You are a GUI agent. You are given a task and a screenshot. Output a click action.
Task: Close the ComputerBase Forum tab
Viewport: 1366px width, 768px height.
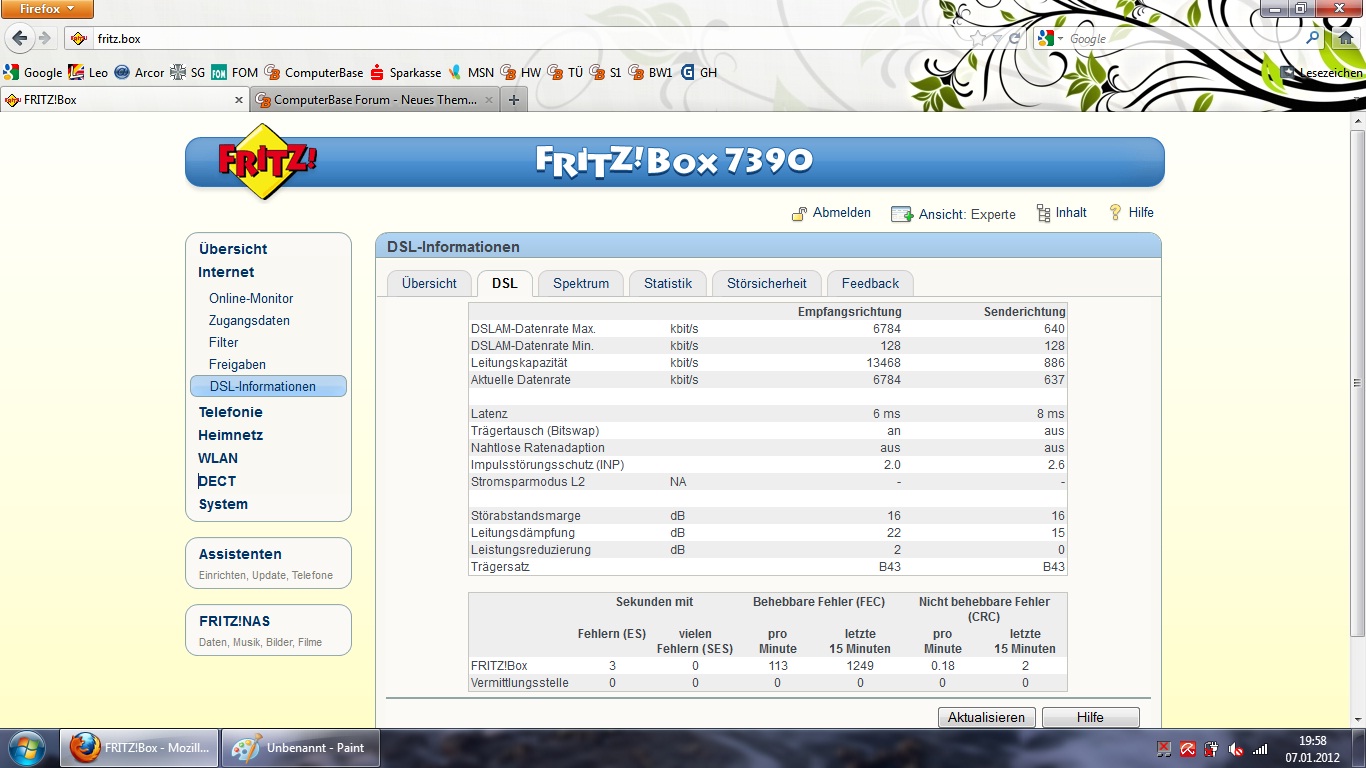[490, 100]
